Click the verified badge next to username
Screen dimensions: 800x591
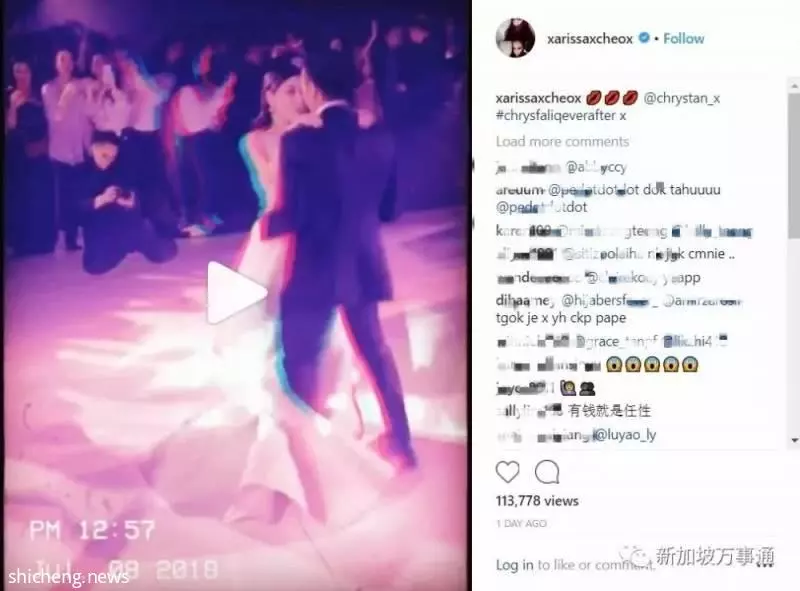(x=644, y=38)
